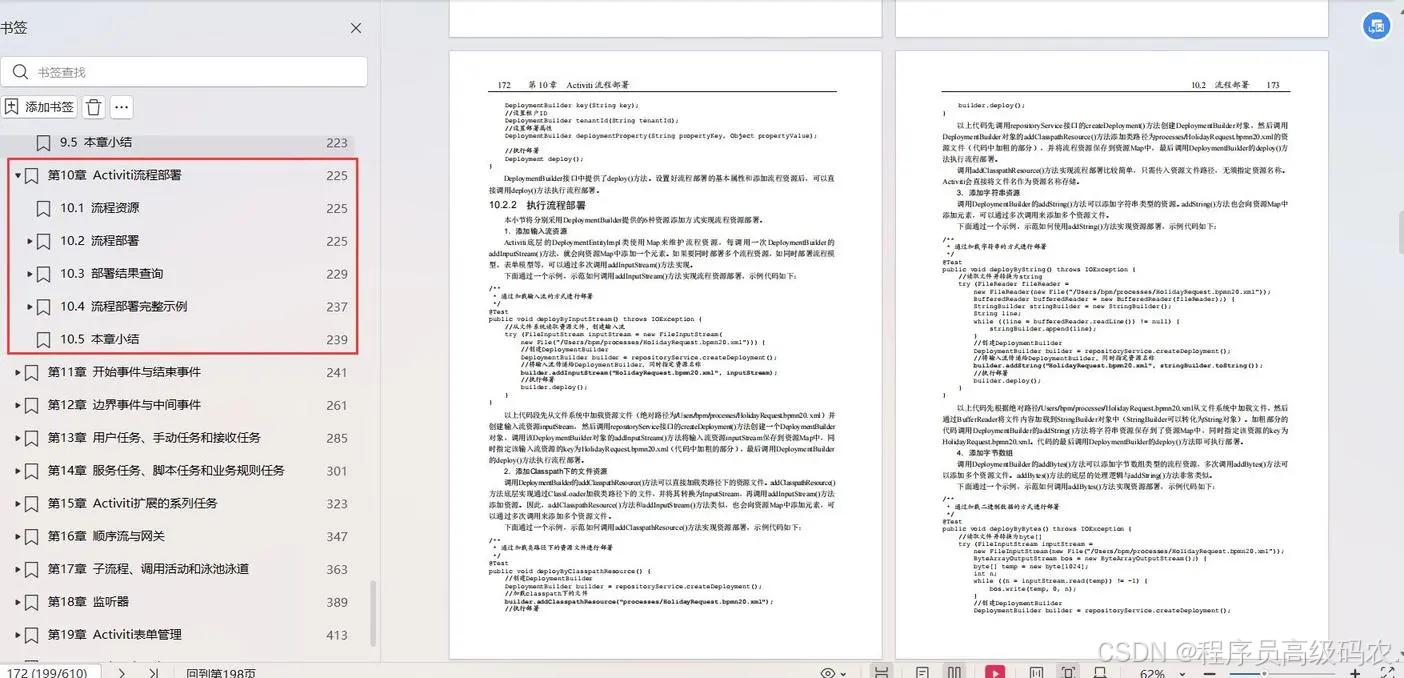
Task: Select 第10章 Activiti流程部署 bookmark title
Action: pos(115,175)
